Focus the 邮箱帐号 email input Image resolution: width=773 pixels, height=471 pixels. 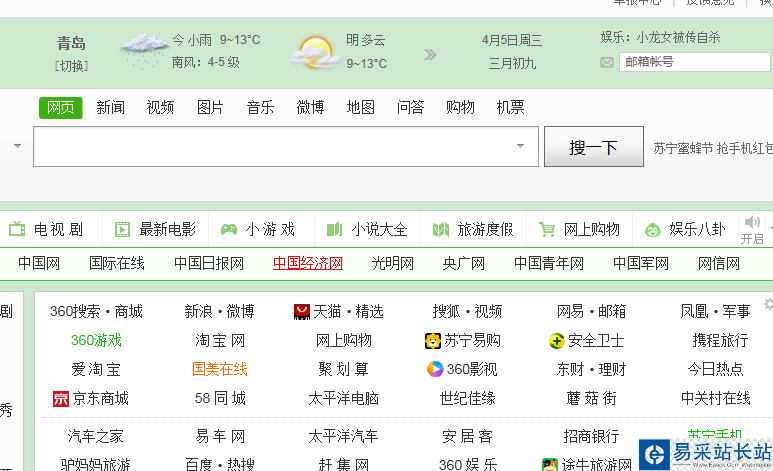pyautogui.click(x=695, y=62)
